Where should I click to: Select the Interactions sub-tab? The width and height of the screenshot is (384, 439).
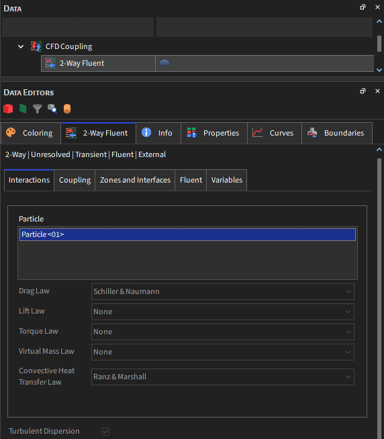(29, 180)
